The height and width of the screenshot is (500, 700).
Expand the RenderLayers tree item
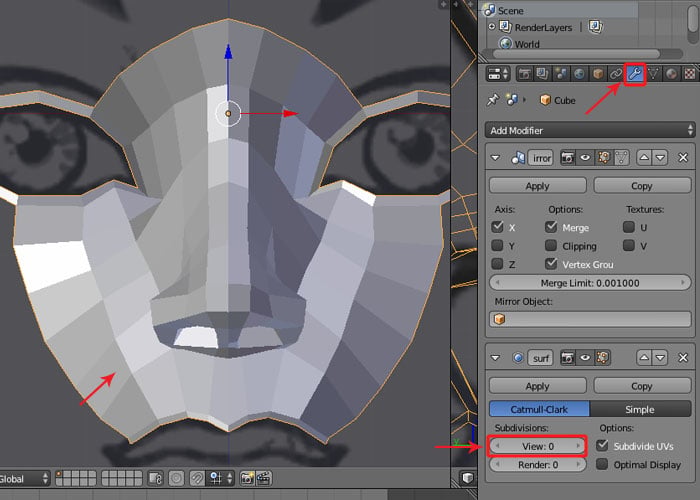point(492,27)
